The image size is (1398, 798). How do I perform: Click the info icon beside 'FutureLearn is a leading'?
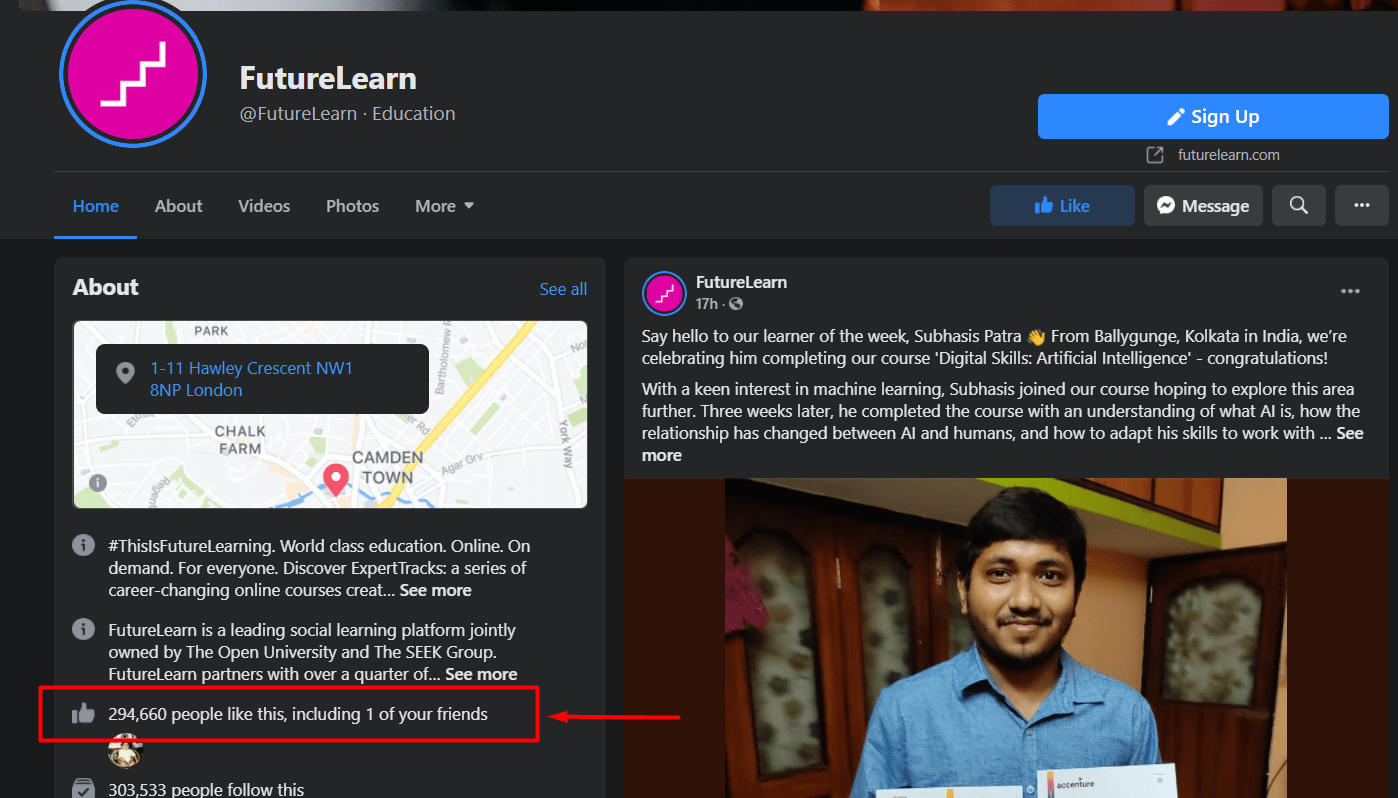coord(83,630)
